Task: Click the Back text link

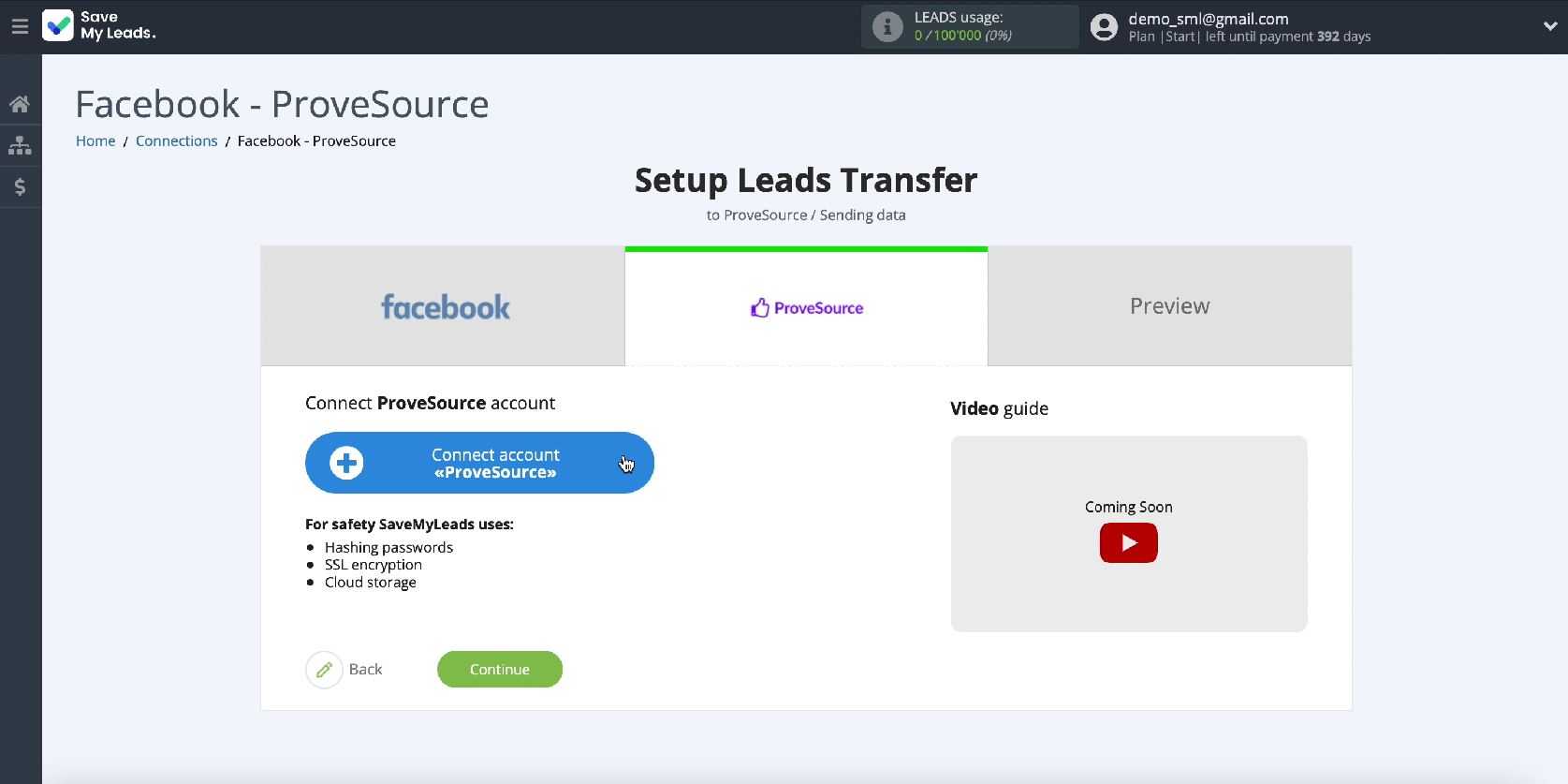Action: point(365,670)
